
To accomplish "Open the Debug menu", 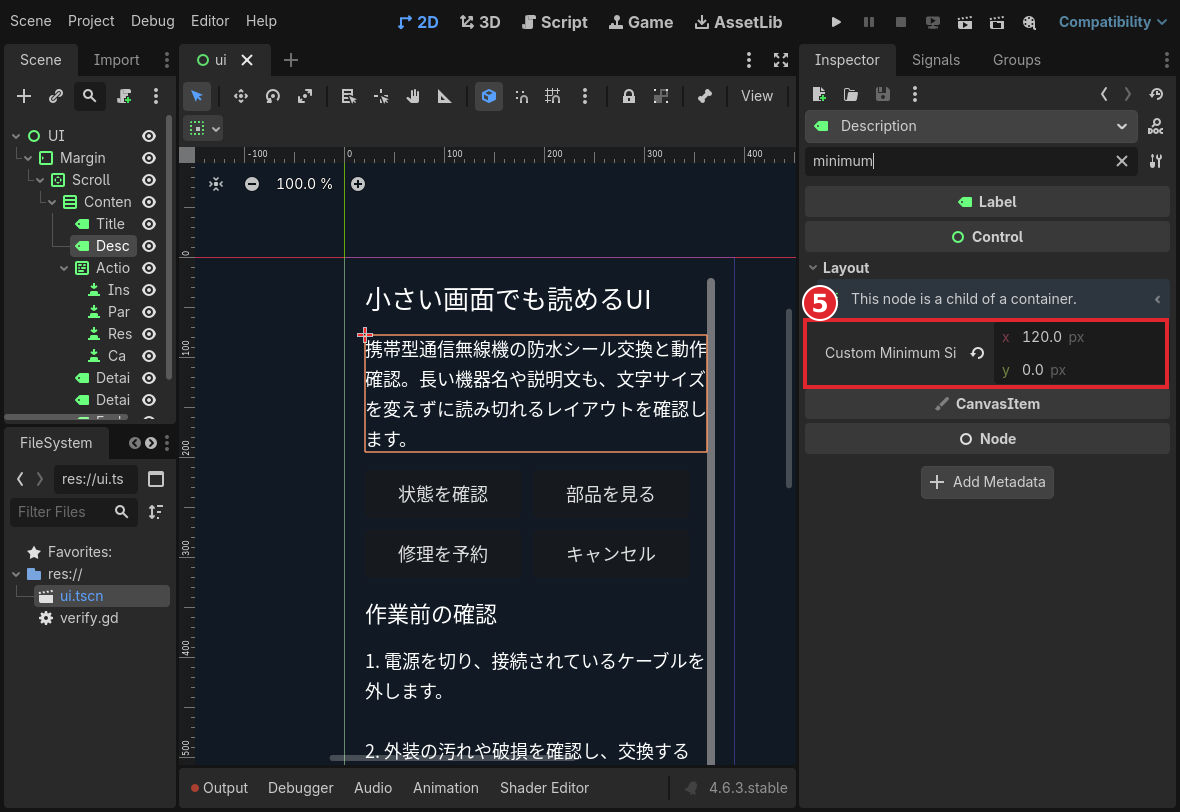I will [153, 21].
